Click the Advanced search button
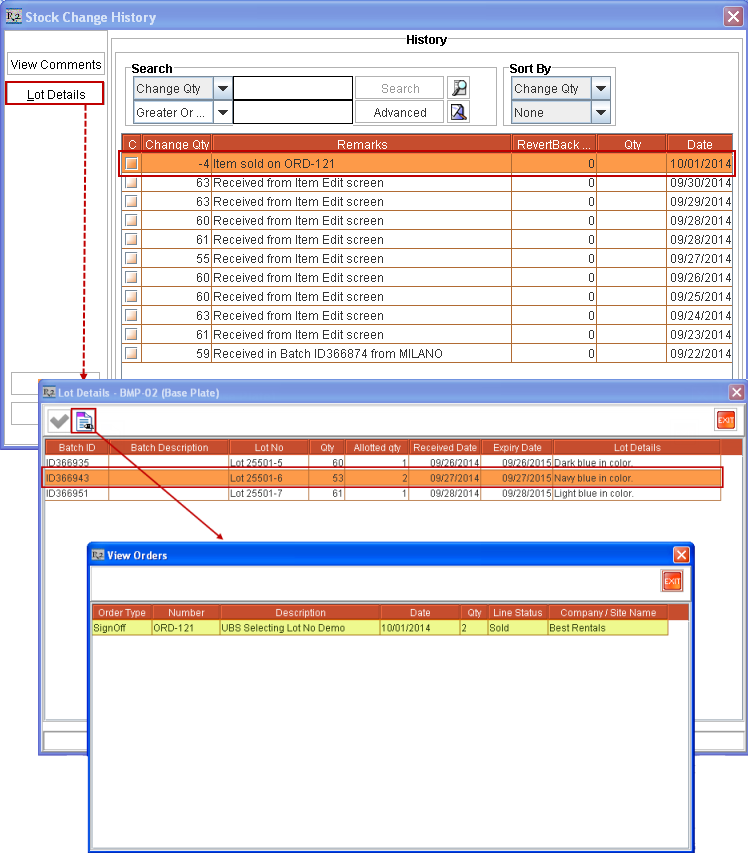Image resolution: width=748 pixels, height=853 pixels. tap(400, 112)
